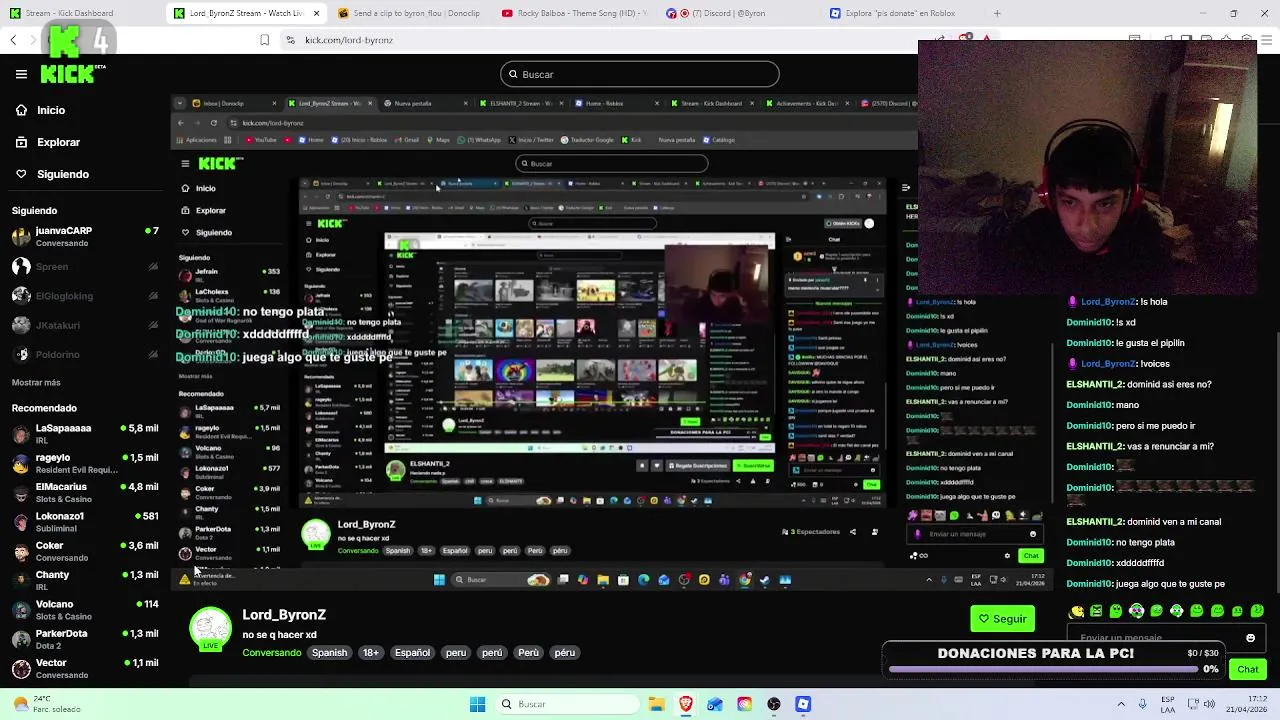This screenshot has height=720, width=1280.
Task: Open Poldorino followed channel
Action: [x=85, y=354]
